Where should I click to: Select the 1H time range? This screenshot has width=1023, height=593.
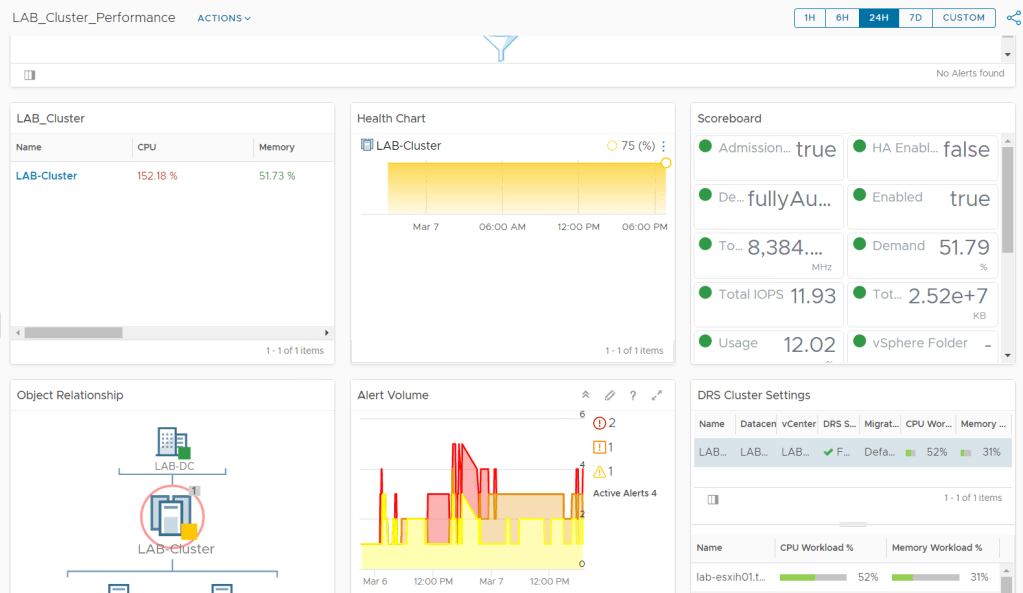click(x=810, y=18)
